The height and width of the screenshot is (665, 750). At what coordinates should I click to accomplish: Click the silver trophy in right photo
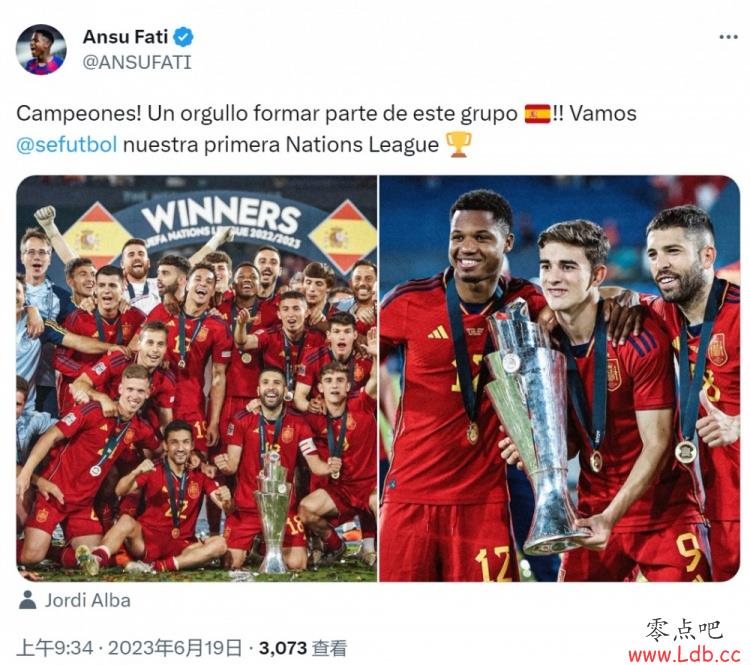[532, 428]
